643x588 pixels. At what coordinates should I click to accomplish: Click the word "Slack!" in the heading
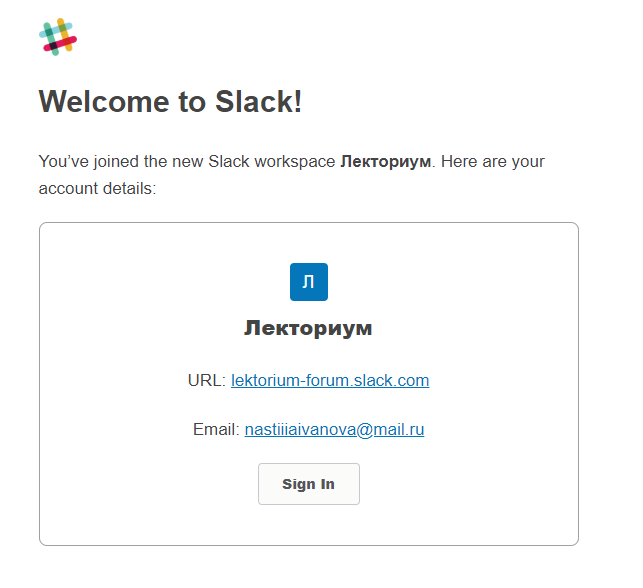pos(259,101)
